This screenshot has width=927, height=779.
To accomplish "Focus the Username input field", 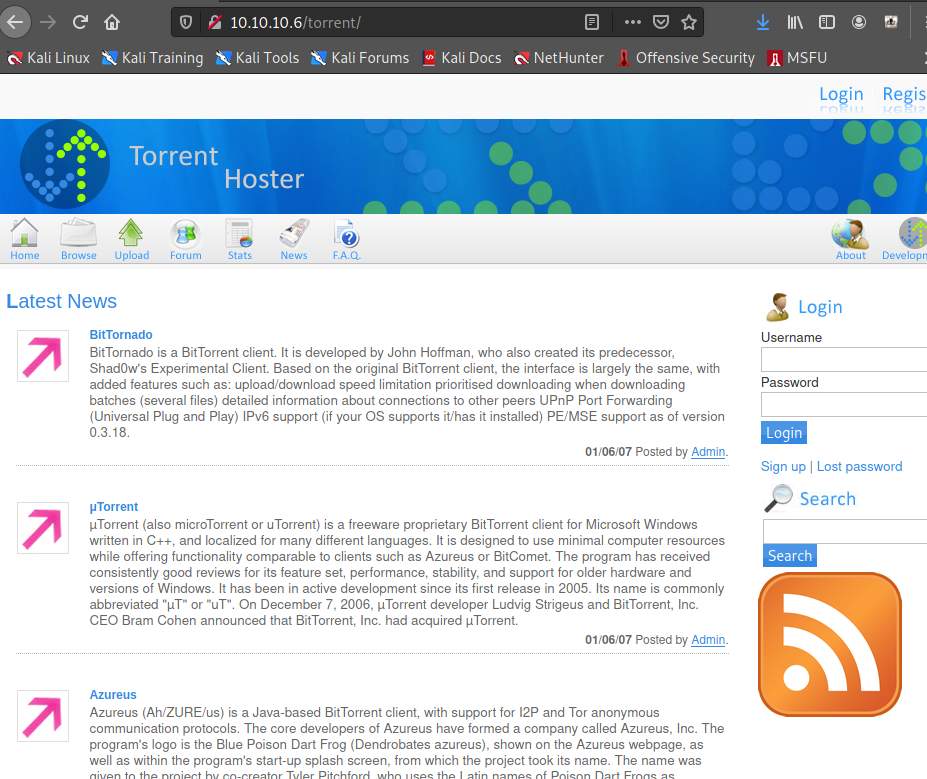I will click(x=844, y=359).
